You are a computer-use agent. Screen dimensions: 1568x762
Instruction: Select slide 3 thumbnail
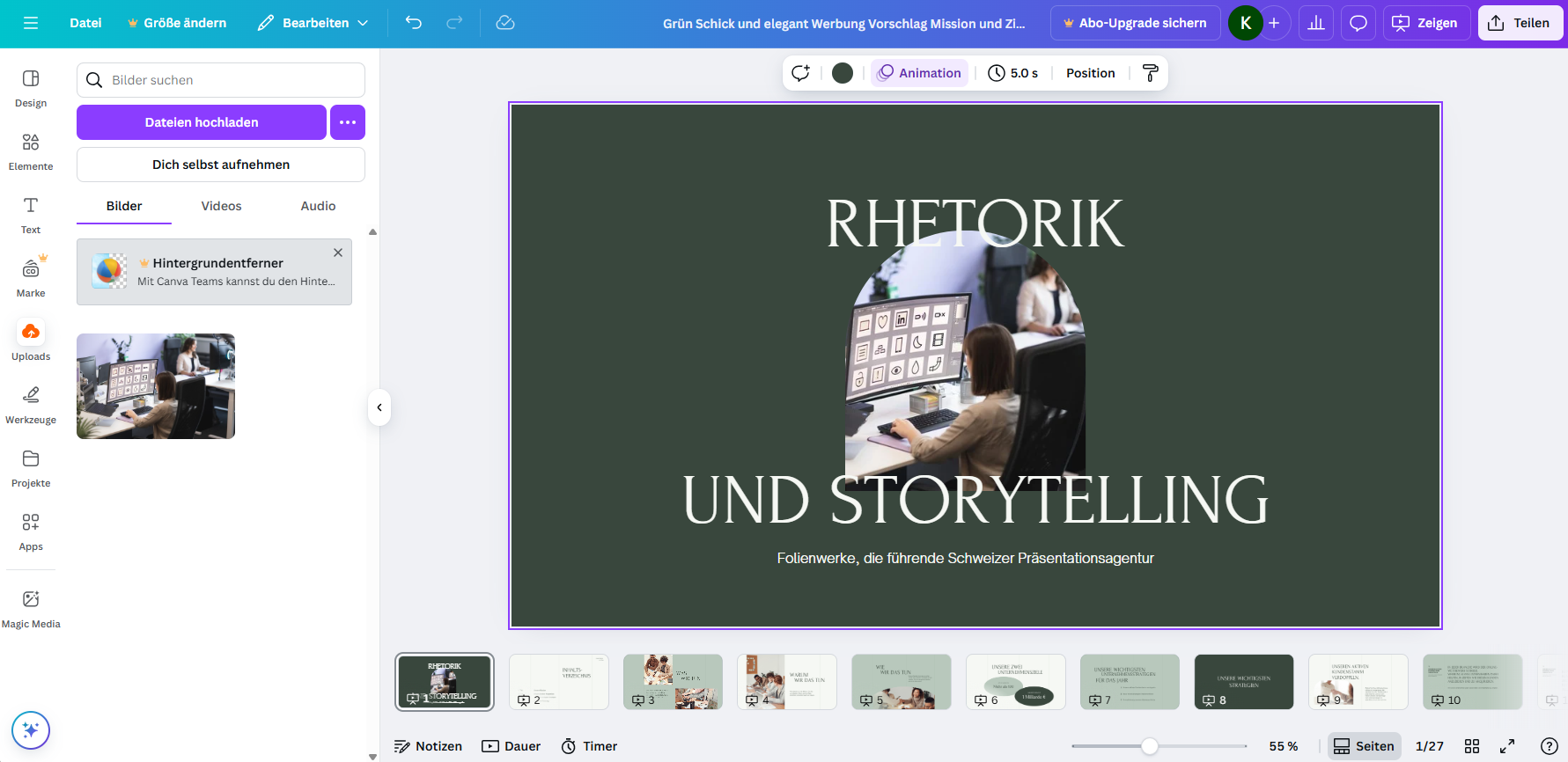point(673,682)
